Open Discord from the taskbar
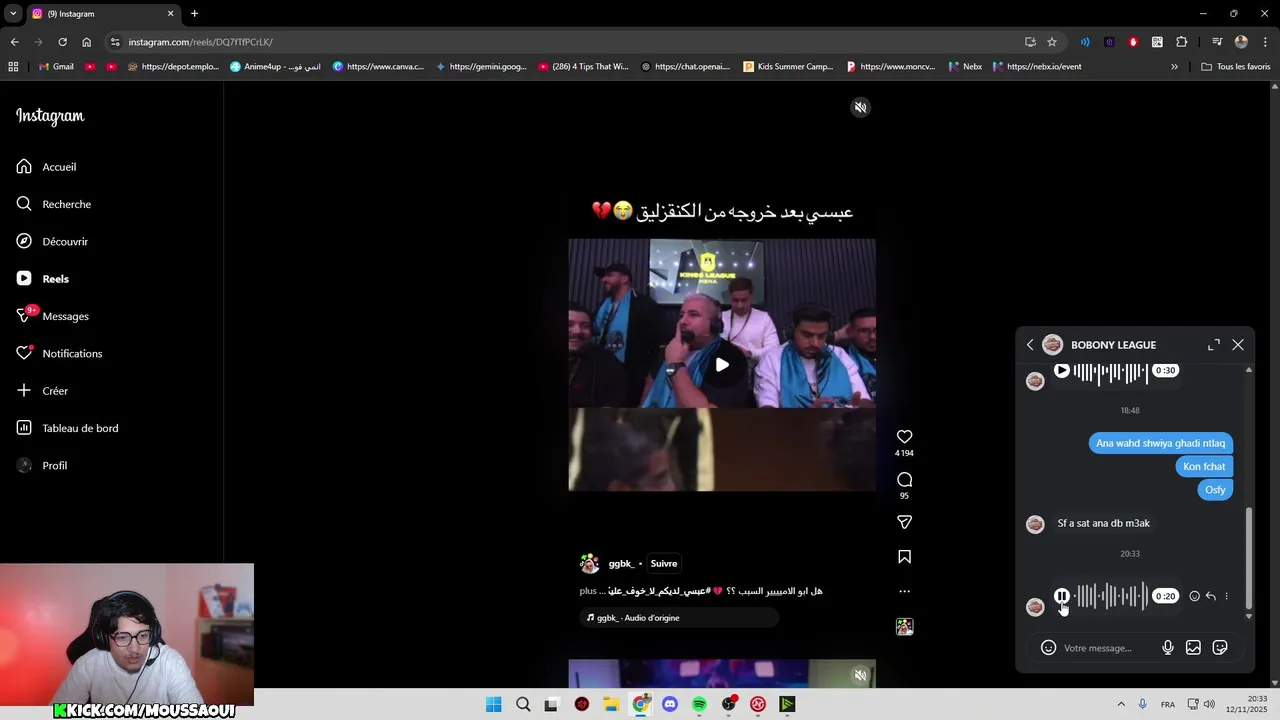1280x720 pixels. click(670, 704)
